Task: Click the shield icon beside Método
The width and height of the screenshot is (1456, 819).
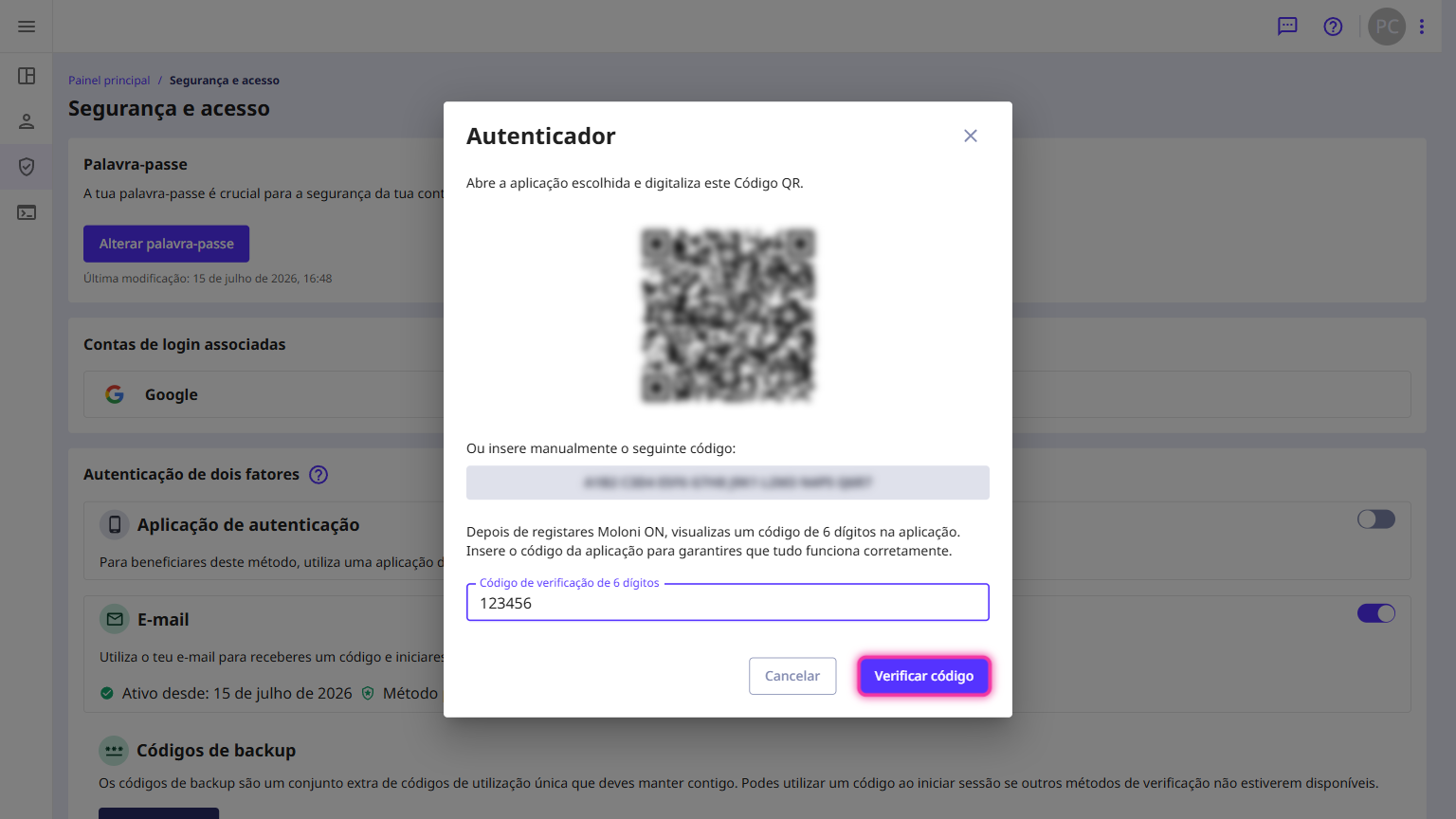Action: pos(368,693)
